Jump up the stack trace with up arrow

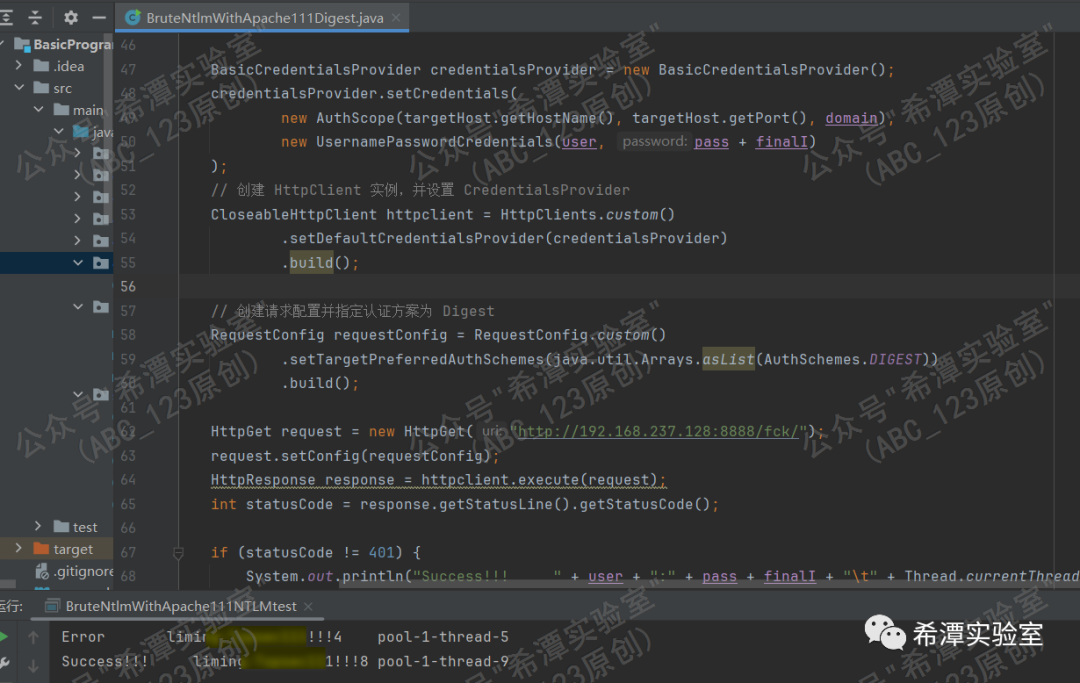point(33,637)
